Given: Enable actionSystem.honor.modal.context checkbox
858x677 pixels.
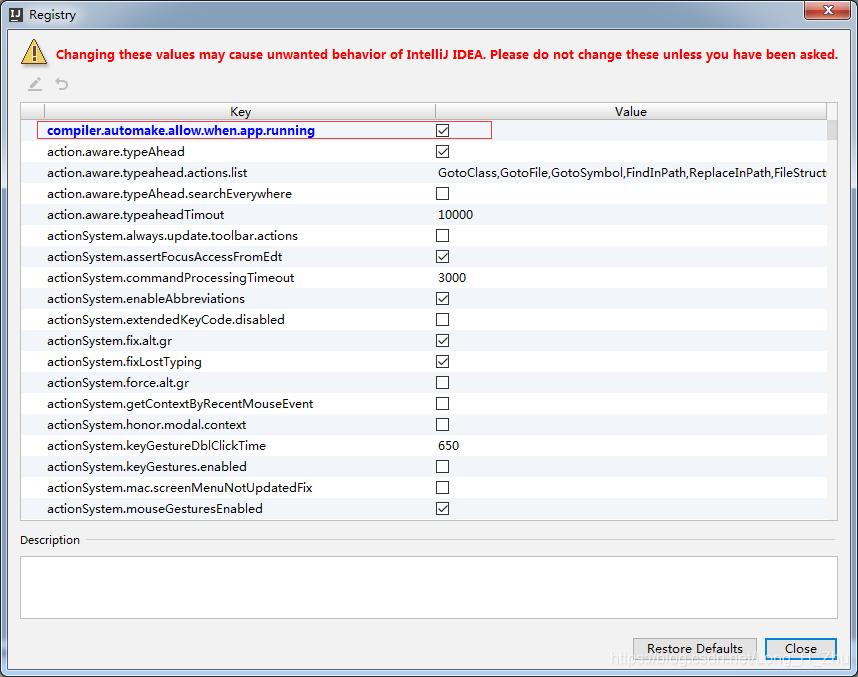Looking at the screenshot, I should coord(442,424).
